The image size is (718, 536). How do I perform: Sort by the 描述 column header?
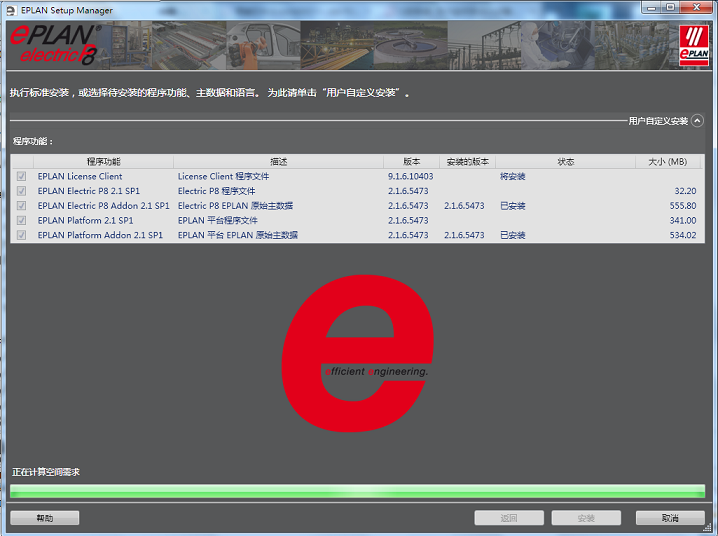(278, 161)
